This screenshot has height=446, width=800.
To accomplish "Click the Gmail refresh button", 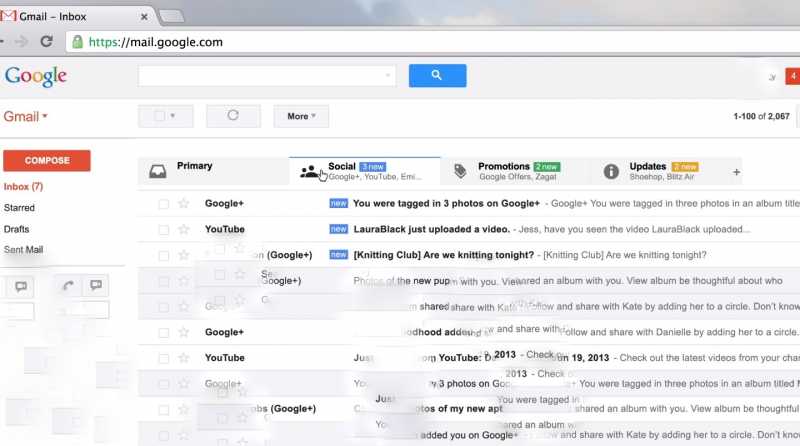I will coord(233,116).
